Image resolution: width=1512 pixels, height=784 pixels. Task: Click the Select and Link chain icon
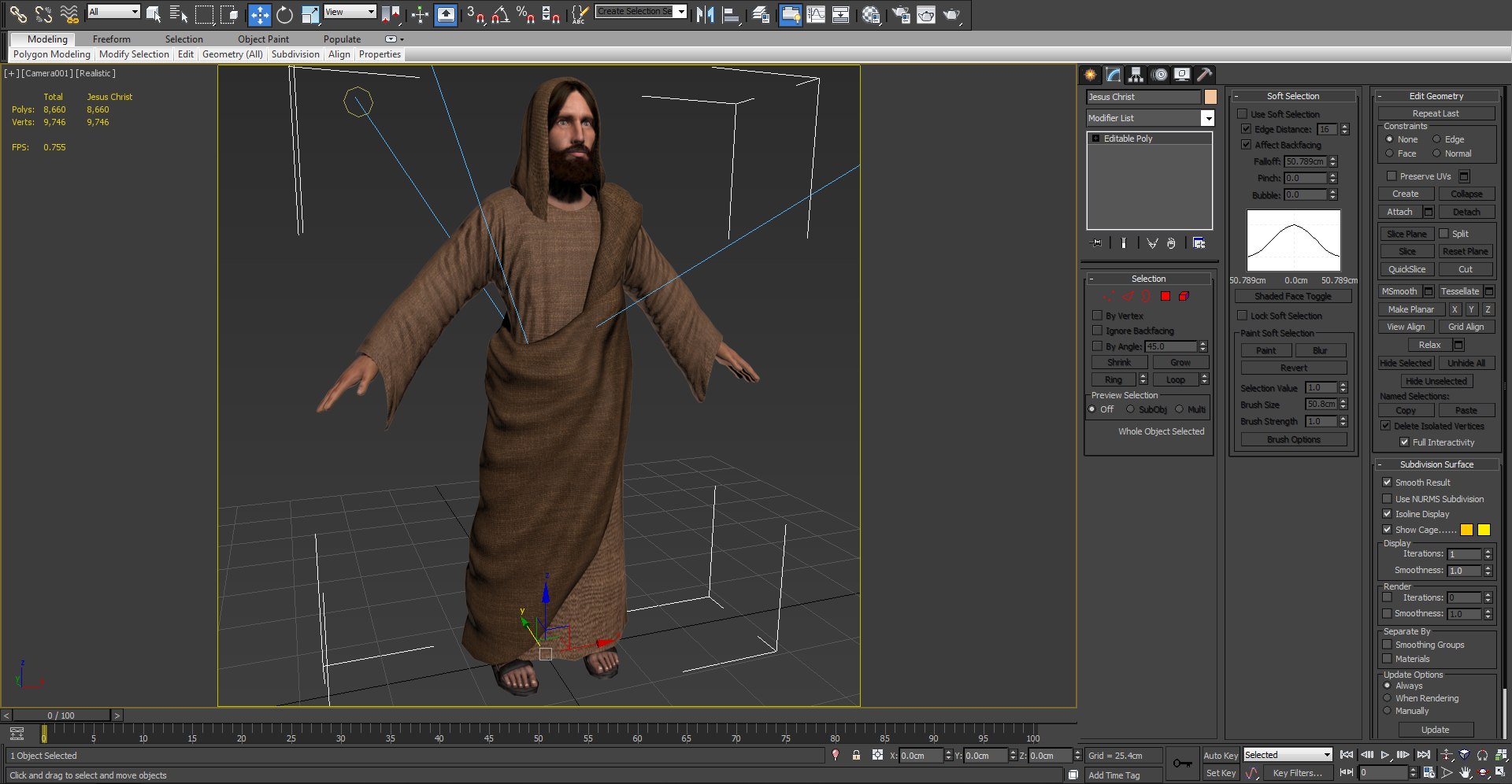17,14
